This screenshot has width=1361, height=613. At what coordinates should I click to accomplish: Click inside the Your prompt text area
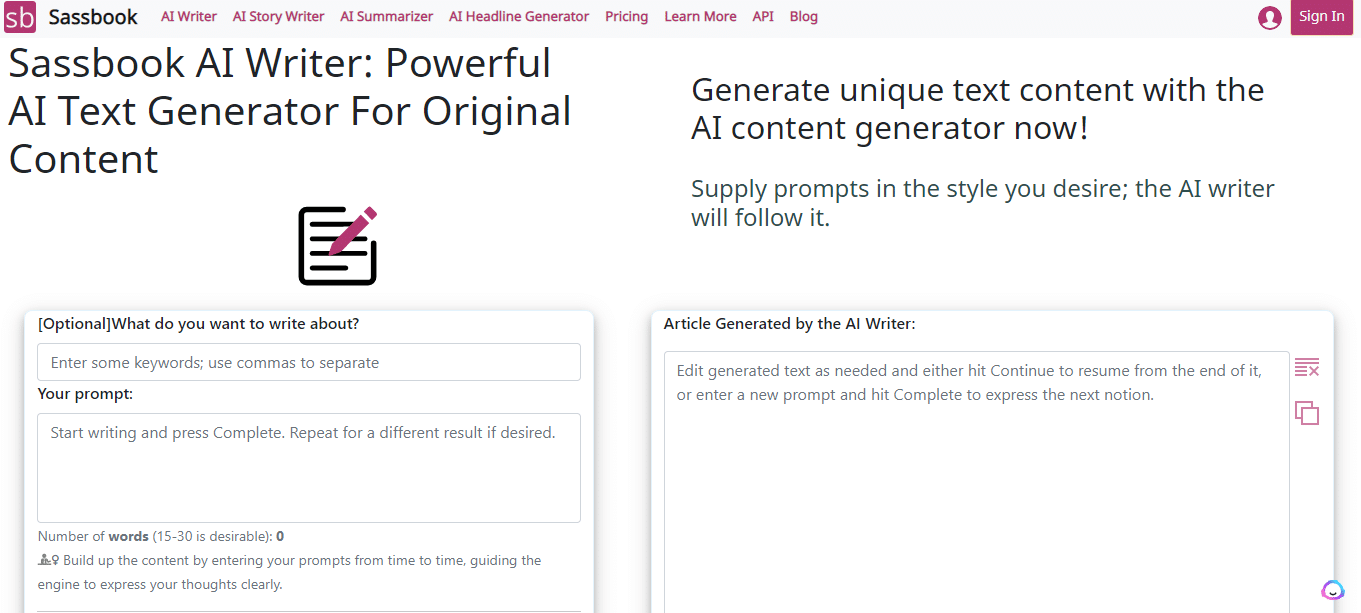pos(309,468)
